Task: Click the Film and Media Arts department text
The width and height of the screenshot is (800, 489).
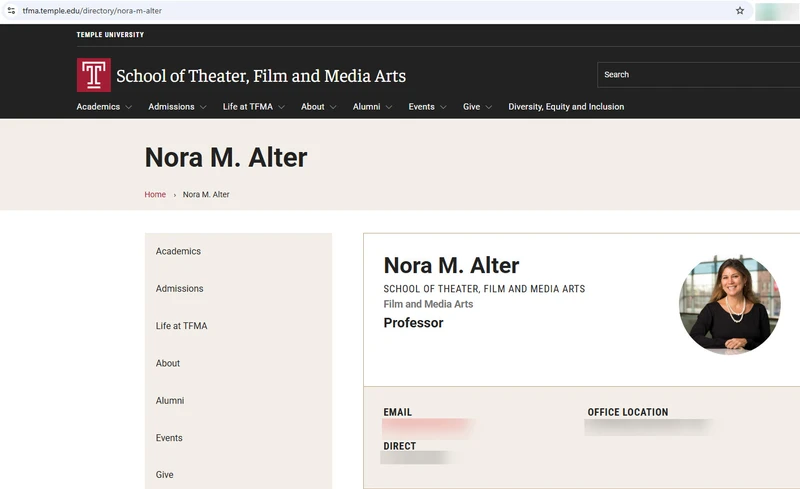Action: (x=428, y=304)
